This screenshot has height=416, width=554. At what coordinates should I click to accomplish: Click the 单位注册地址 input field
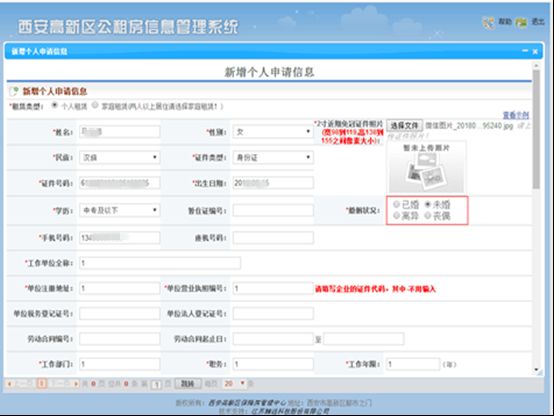coord(119,288)
